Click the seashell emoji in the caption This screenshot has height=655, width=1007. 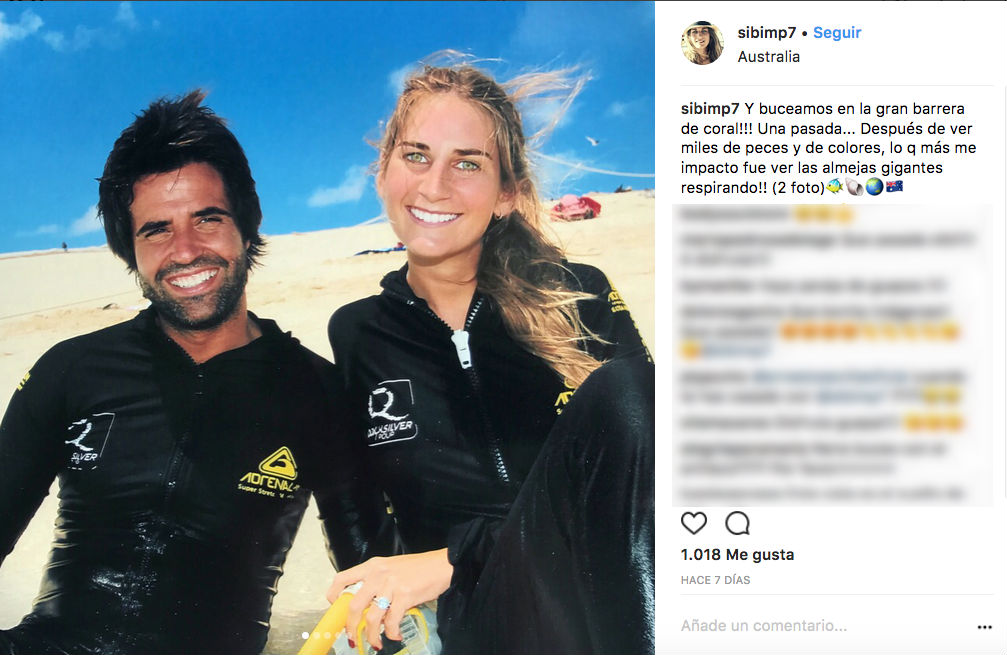click(x=854, y=187)
